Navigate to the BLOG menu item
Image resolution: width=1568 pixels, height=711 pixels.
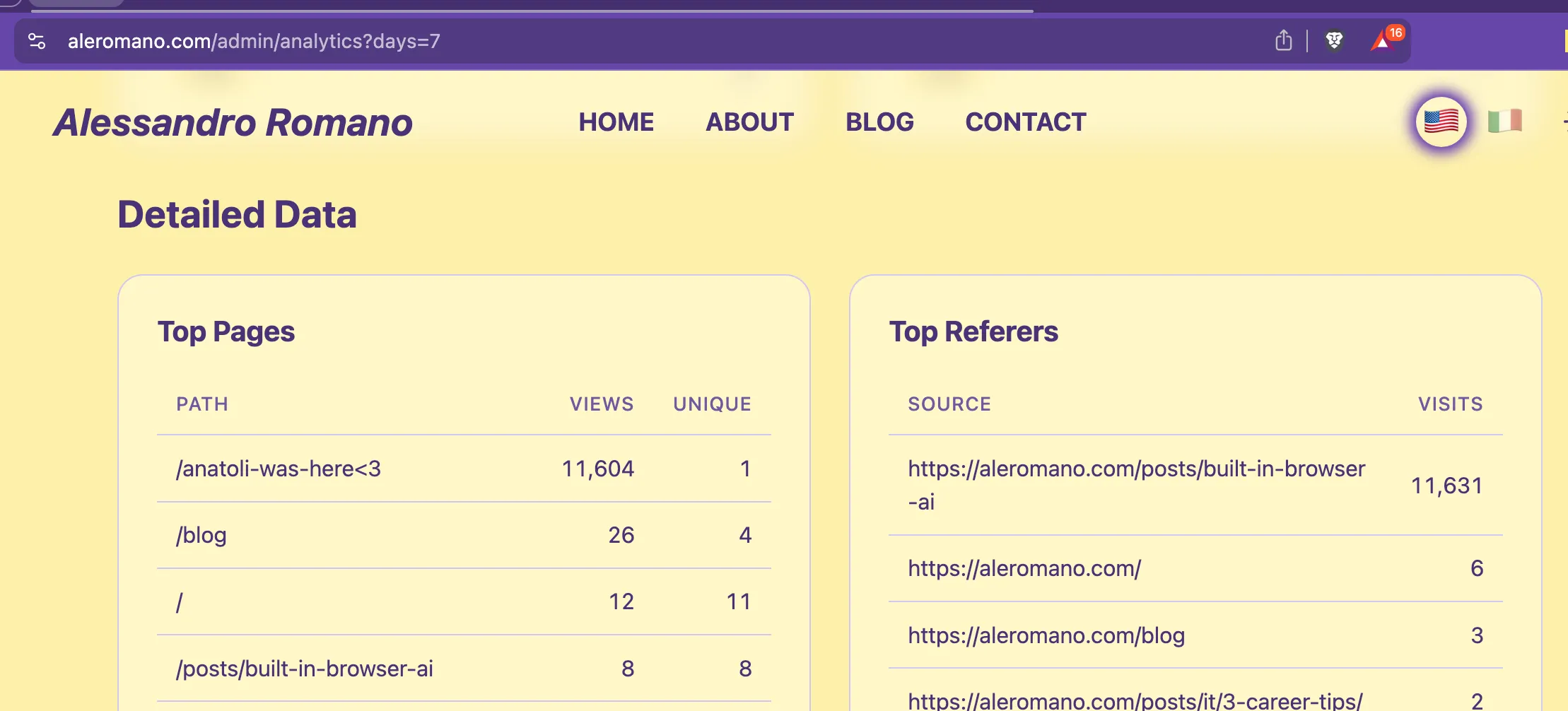[x=879, y=122]
